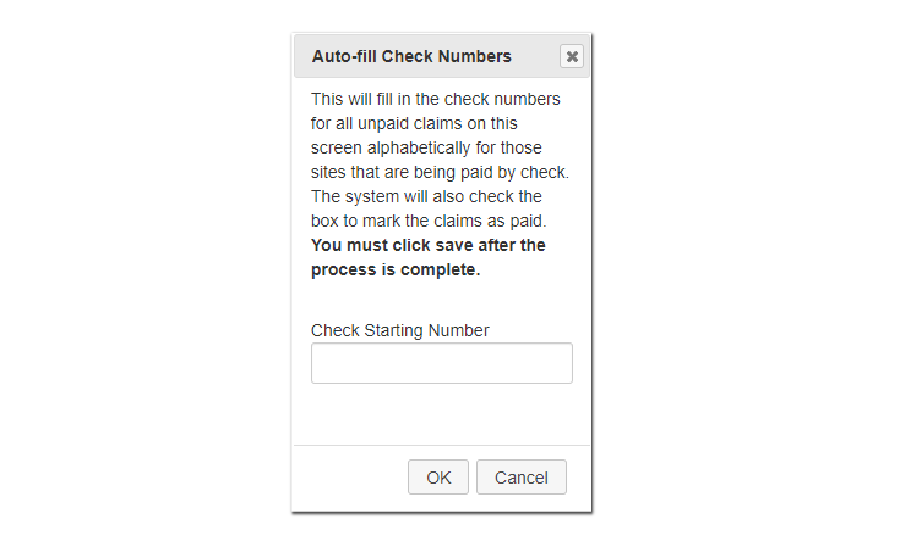This screenshot has height=550, width=900.
Task: Click the Check Starting Number label
Action: [x=400, y=330]
